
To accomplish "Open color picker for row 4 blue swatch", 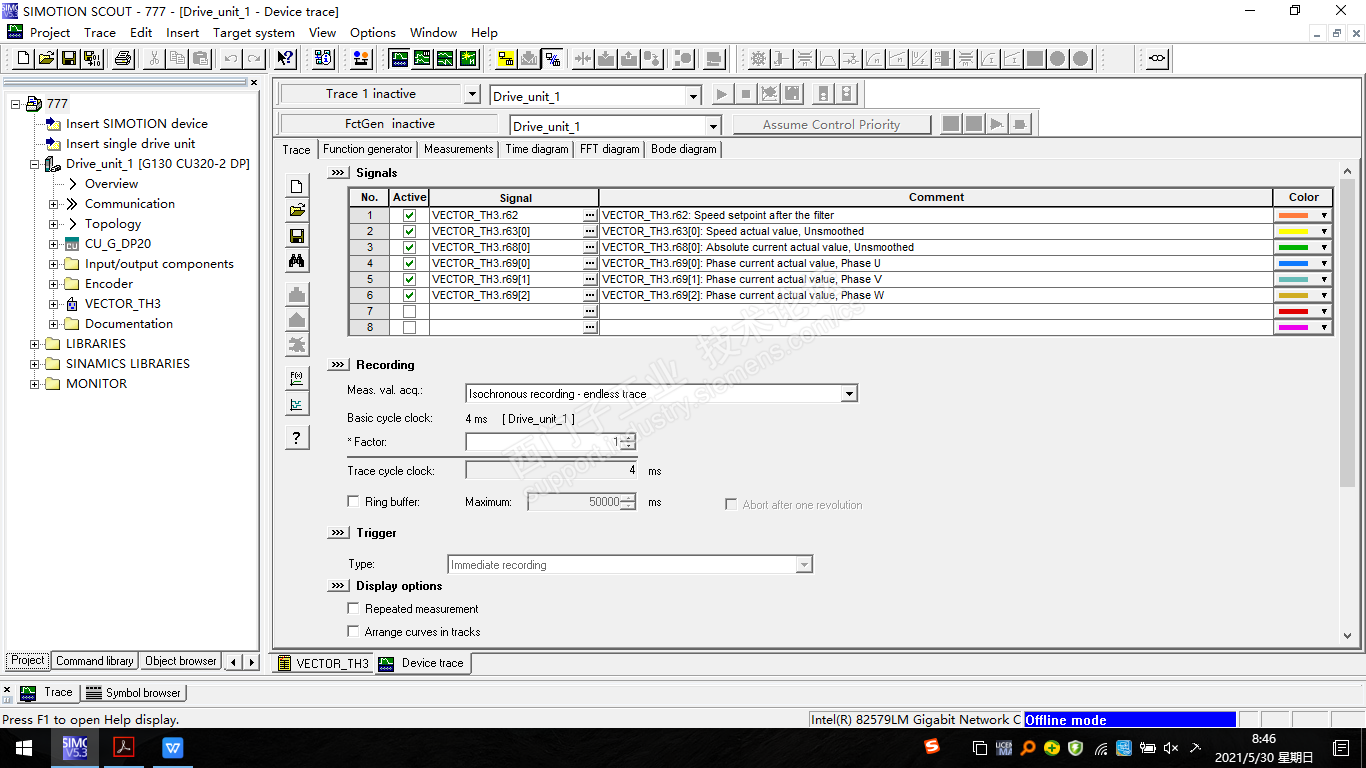I will [x=1303, y=263].
